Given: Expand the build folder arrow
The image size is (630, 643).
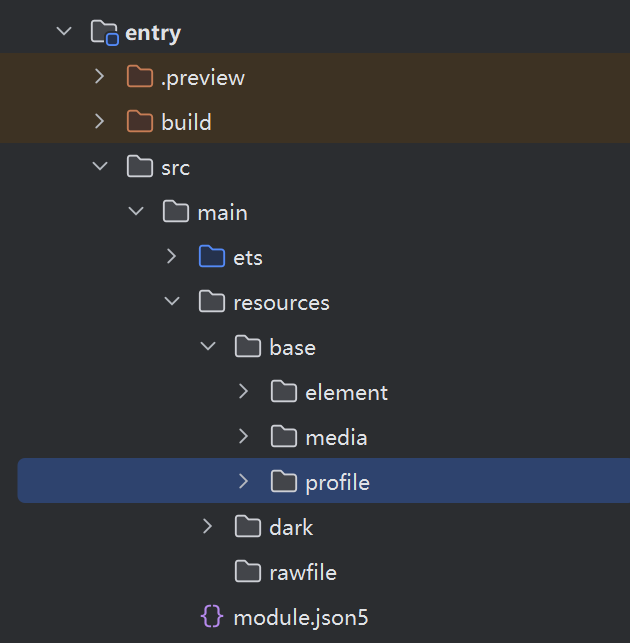Looking at the screenshot, I should point(100,121).
